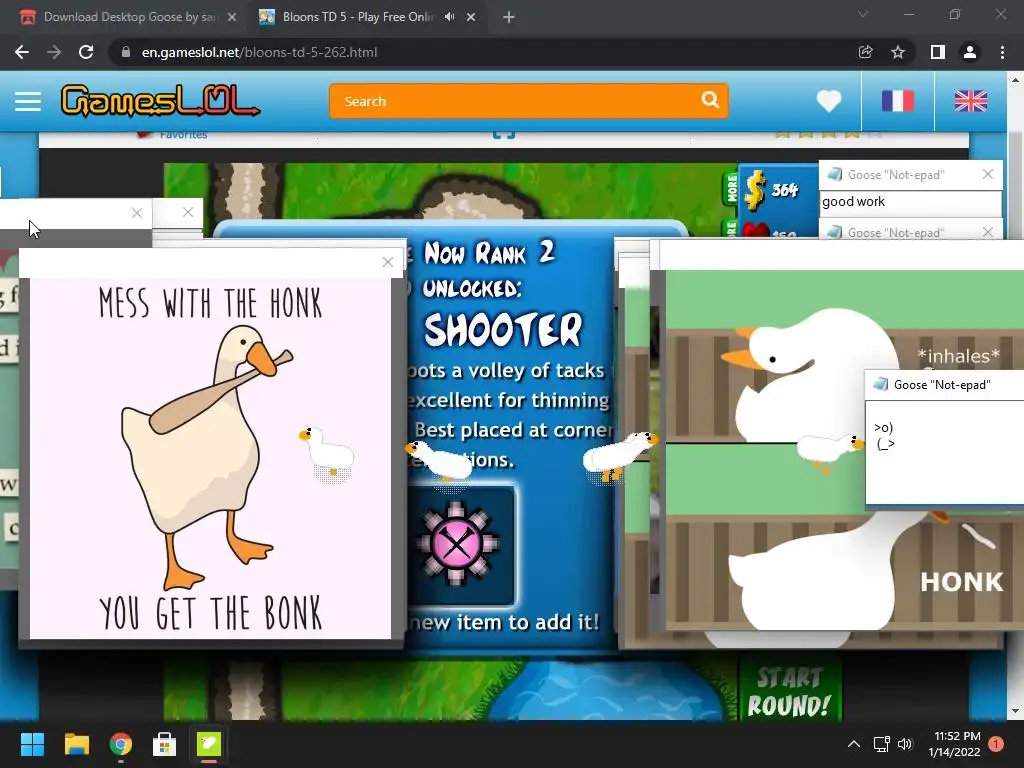This screenshot has height=768, width=1024.
Task: Show hidden tray icons chevron
Action: coord(854,744)
